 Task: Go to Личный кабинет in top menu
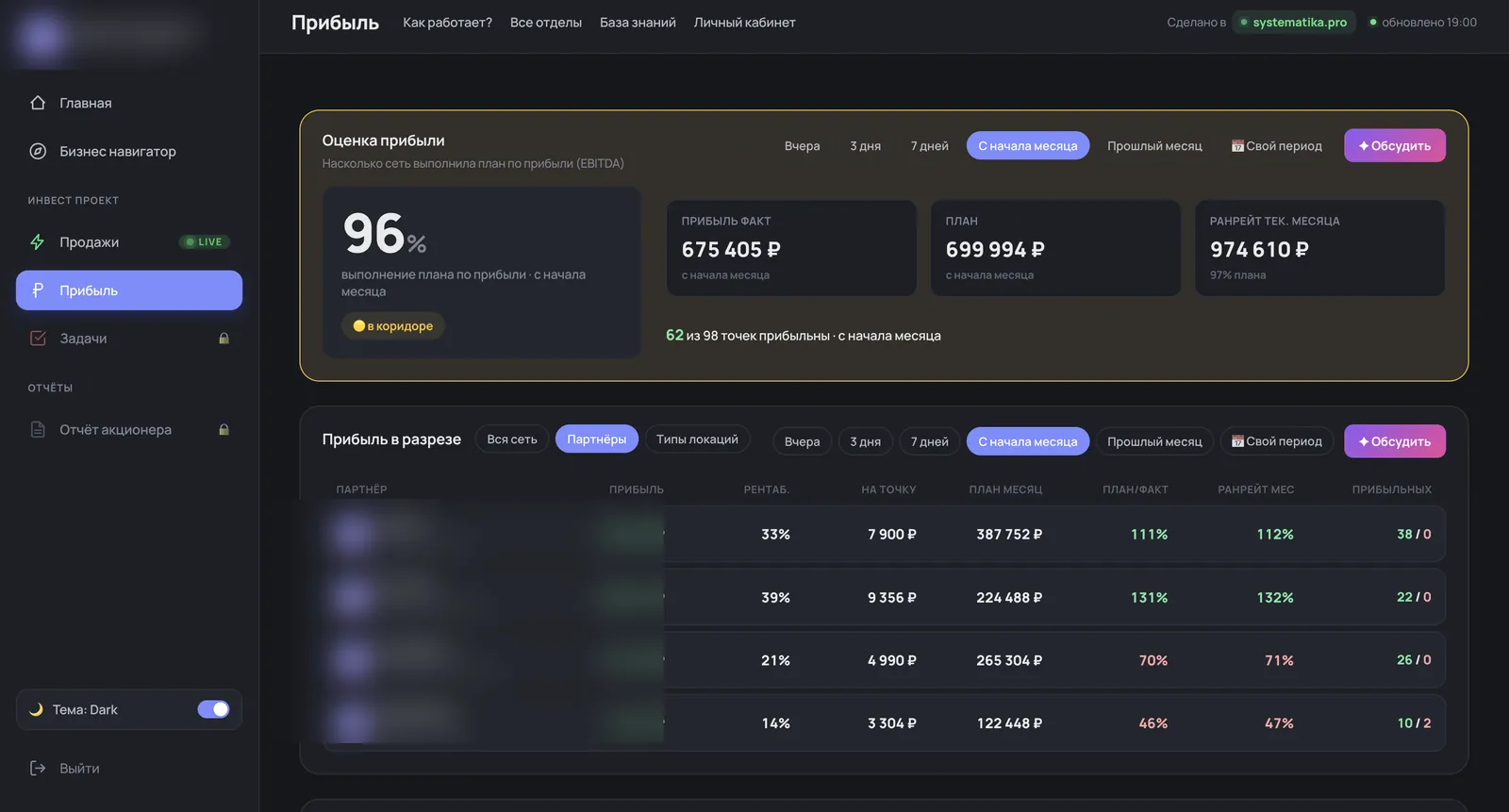744,23
